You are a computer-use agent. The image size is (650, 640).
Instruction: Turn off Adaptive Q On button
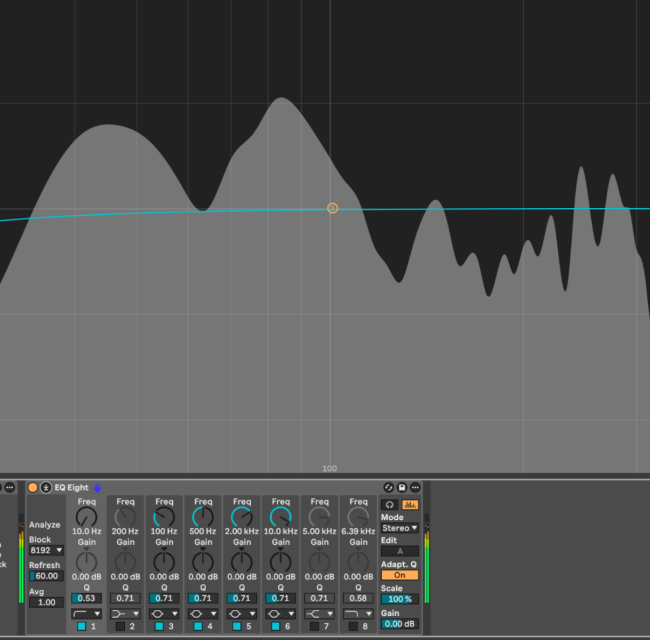[399, 575]
